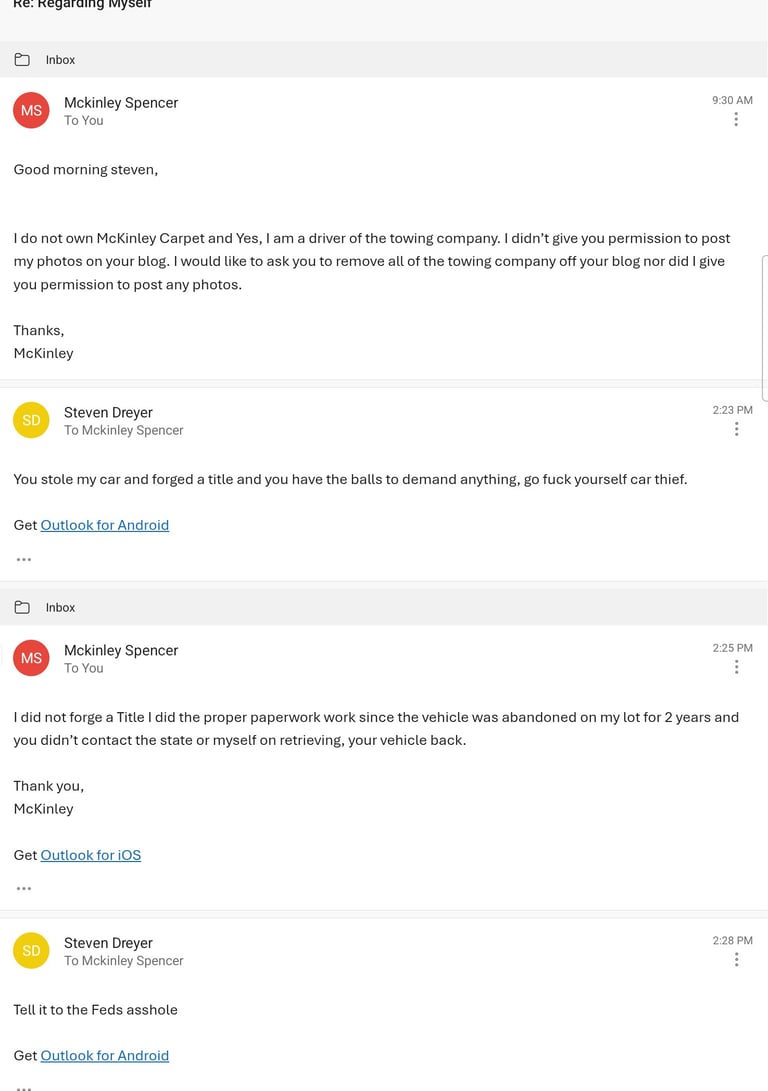Select the top Inbox folder label
The height and width of the screenshot is (1091, 768).
(x=61, y=60)
